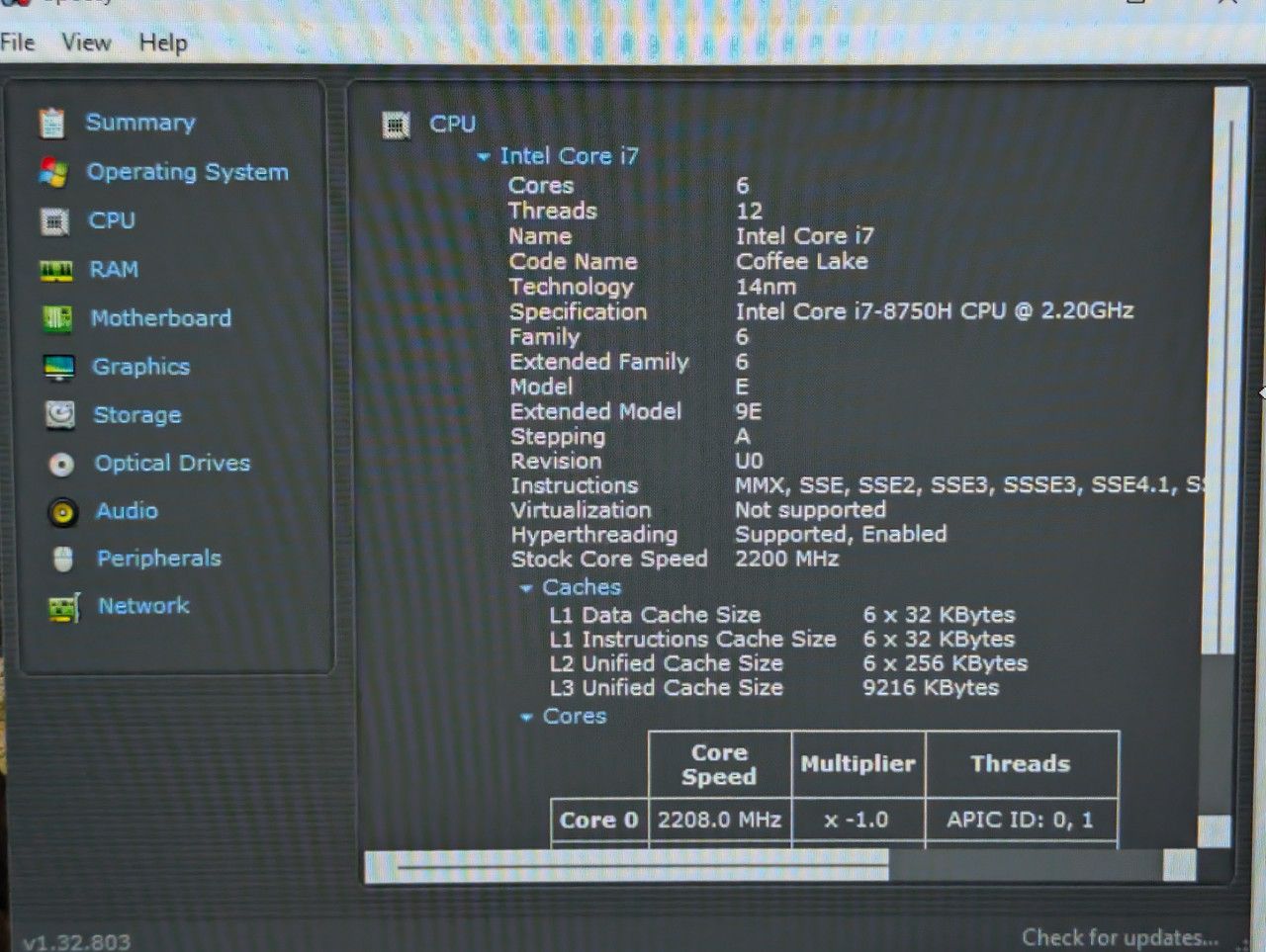Click the Motherboard icon in sidebar
This screenshot has height=952, width=1266.
click(57, 318)
